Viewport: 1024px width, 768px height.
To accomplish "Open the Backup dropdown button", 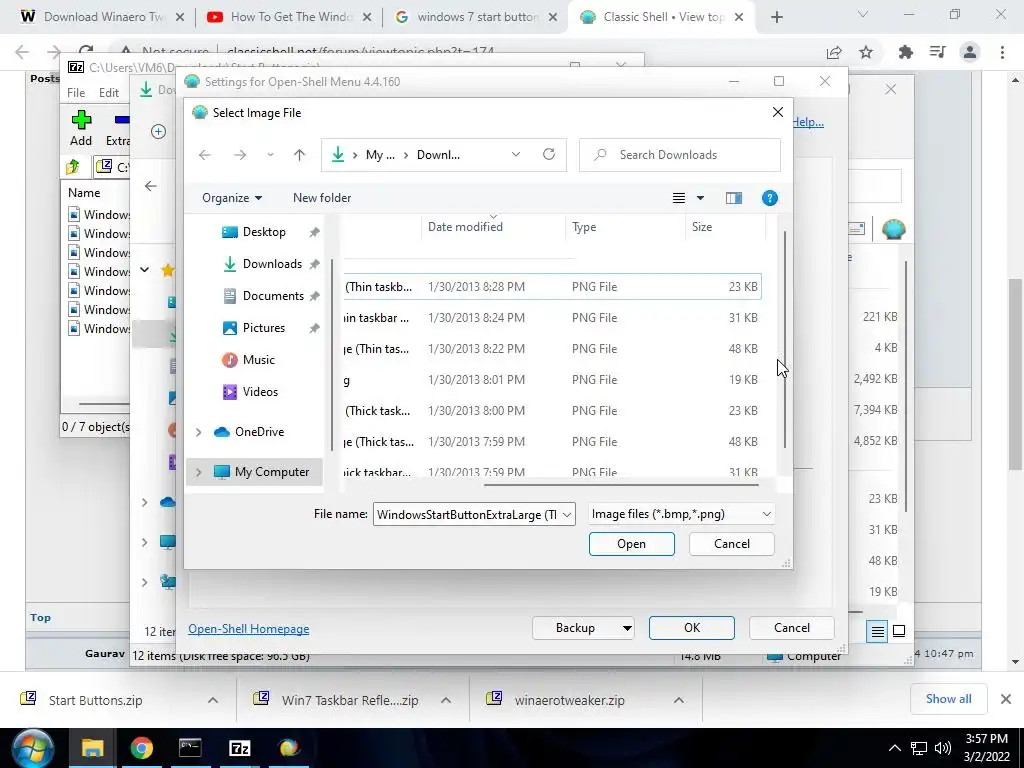I will pos(583,628).
